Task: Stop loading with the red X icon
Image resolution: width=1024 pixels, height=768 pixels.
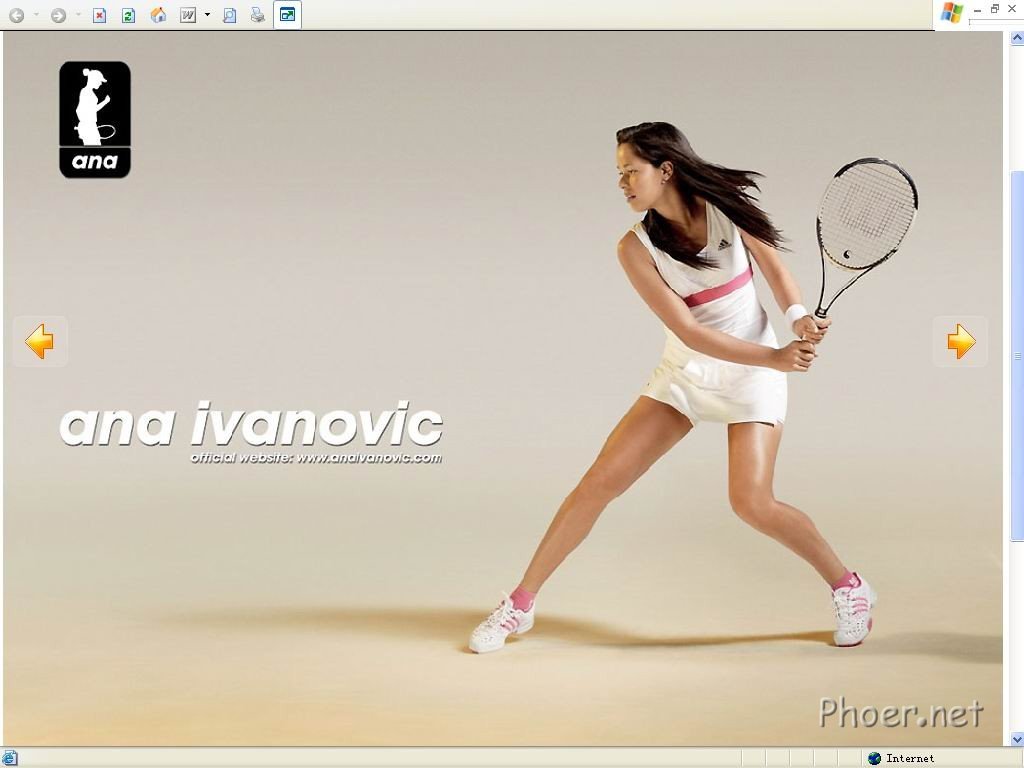Action: 99,15
